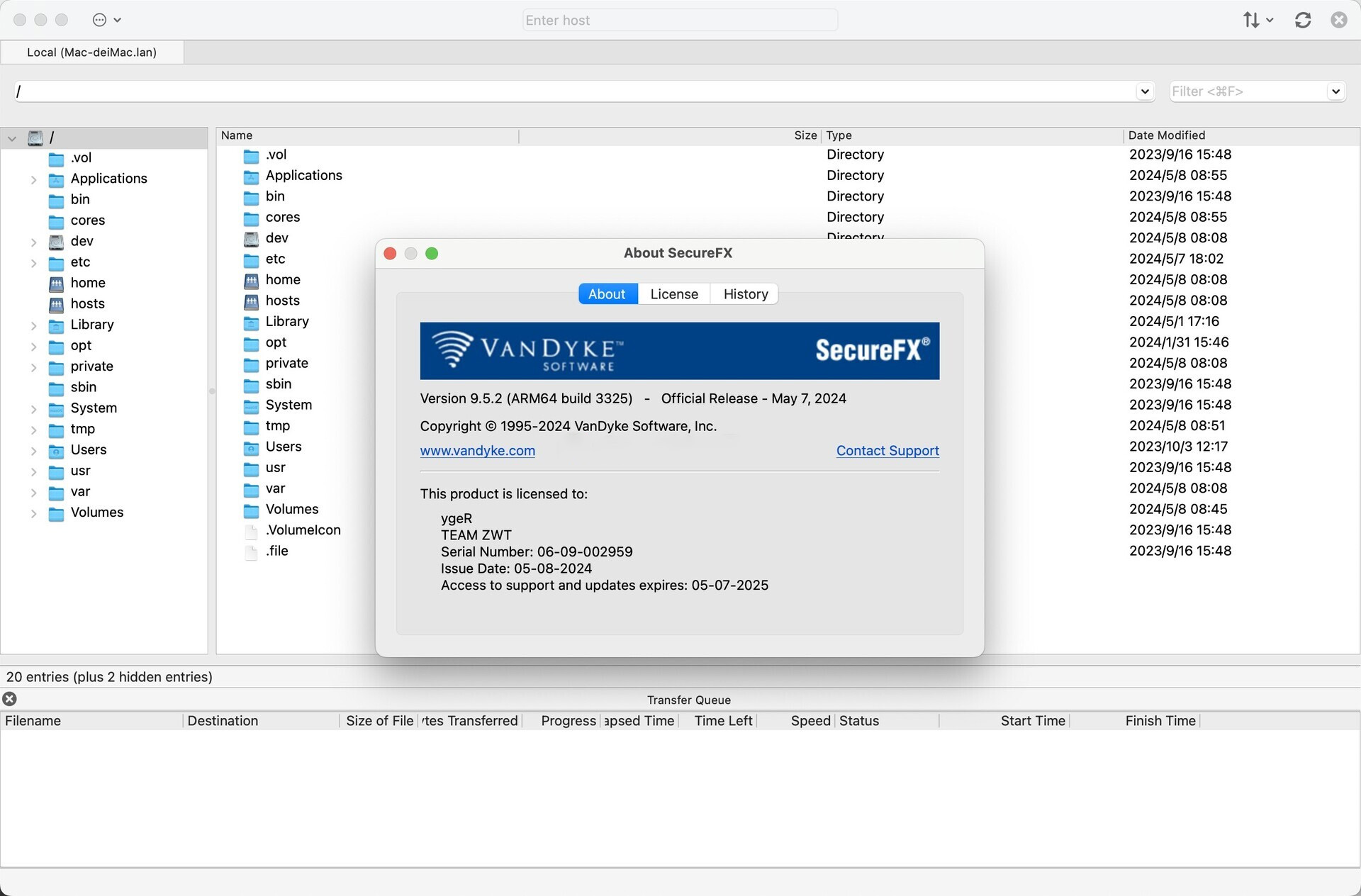
Task: Click the computer icon beside the root slash
Action: 35,138
